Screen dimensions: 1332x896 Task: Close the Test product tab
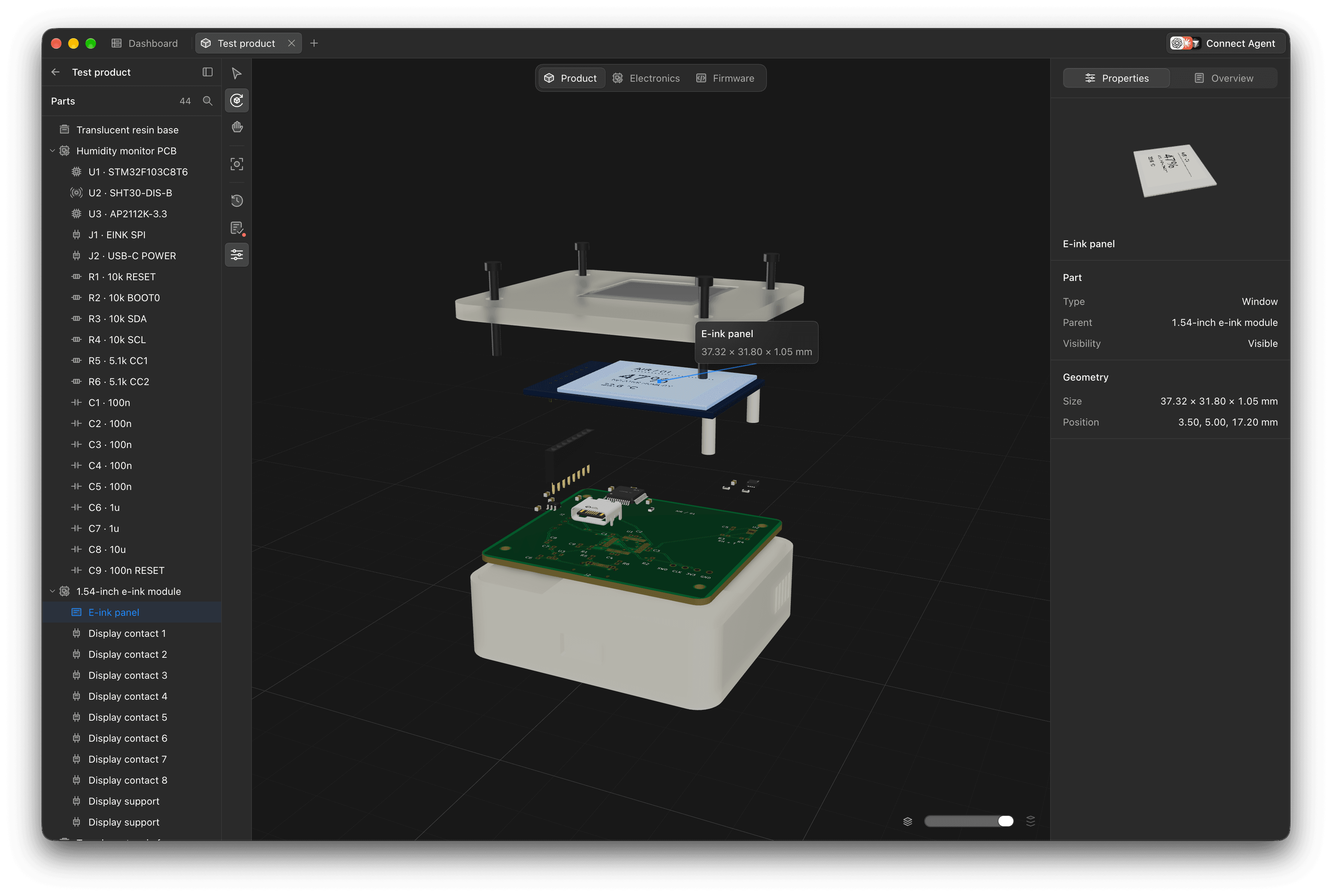(292, 43)
